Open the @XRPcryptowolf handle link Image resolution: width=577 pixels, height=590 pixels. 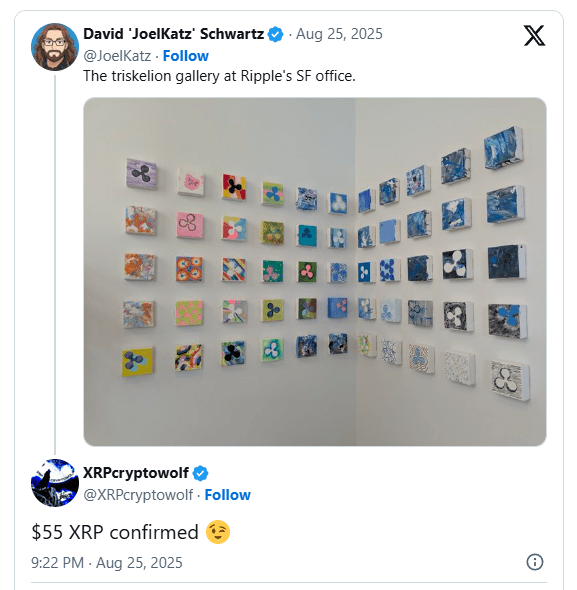pos(138,495)
